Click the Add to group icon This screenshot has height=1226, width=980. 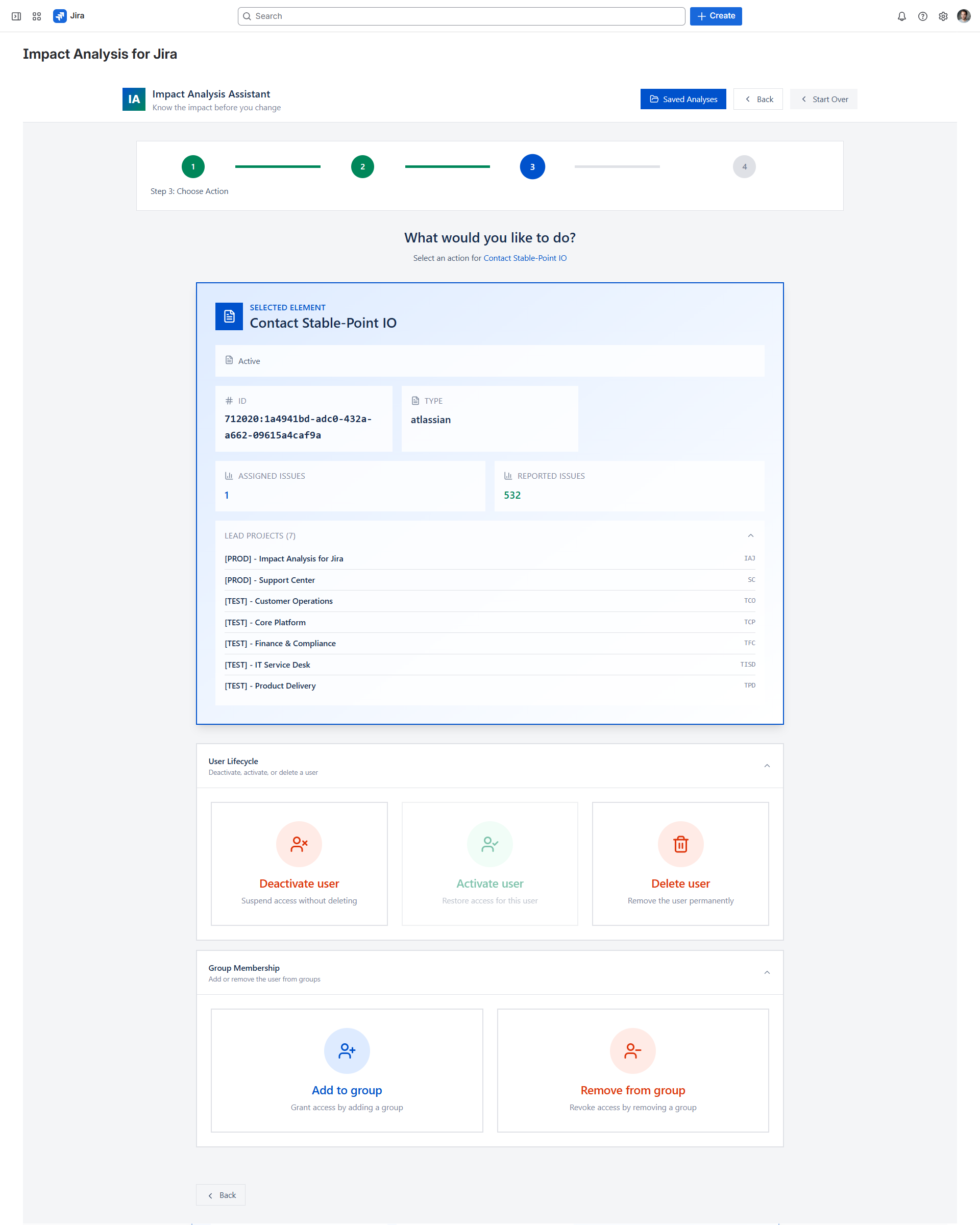tap(347, 1051)
